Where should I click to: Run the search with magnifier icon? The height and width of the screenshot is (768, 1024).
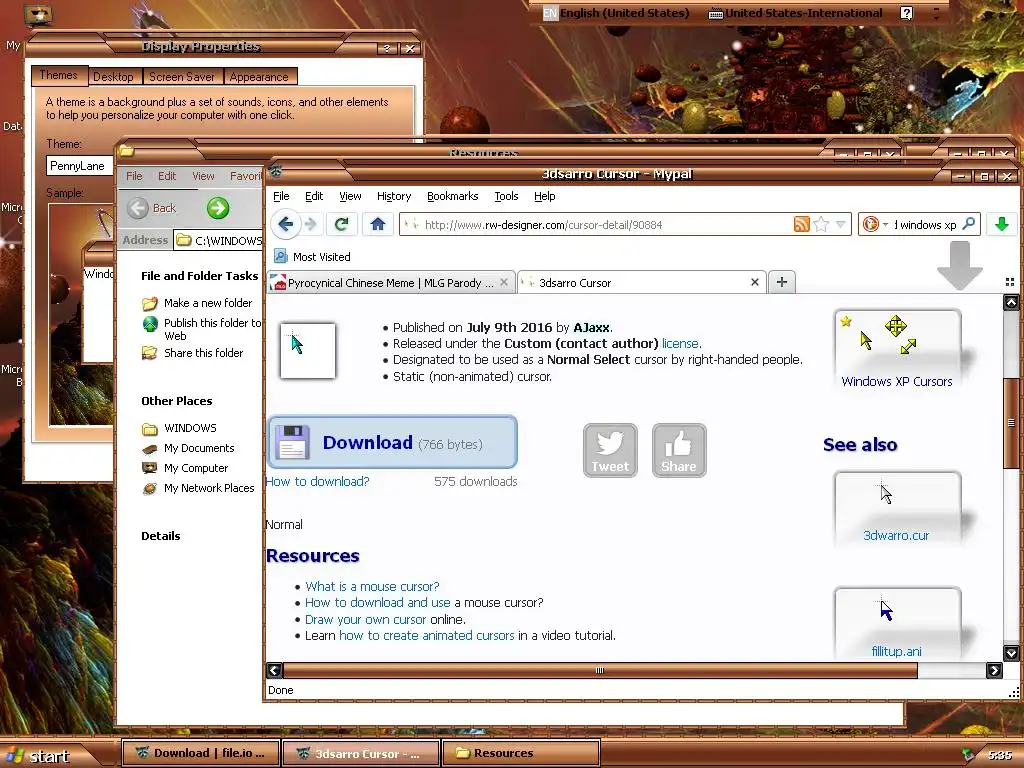pos(969,224)
